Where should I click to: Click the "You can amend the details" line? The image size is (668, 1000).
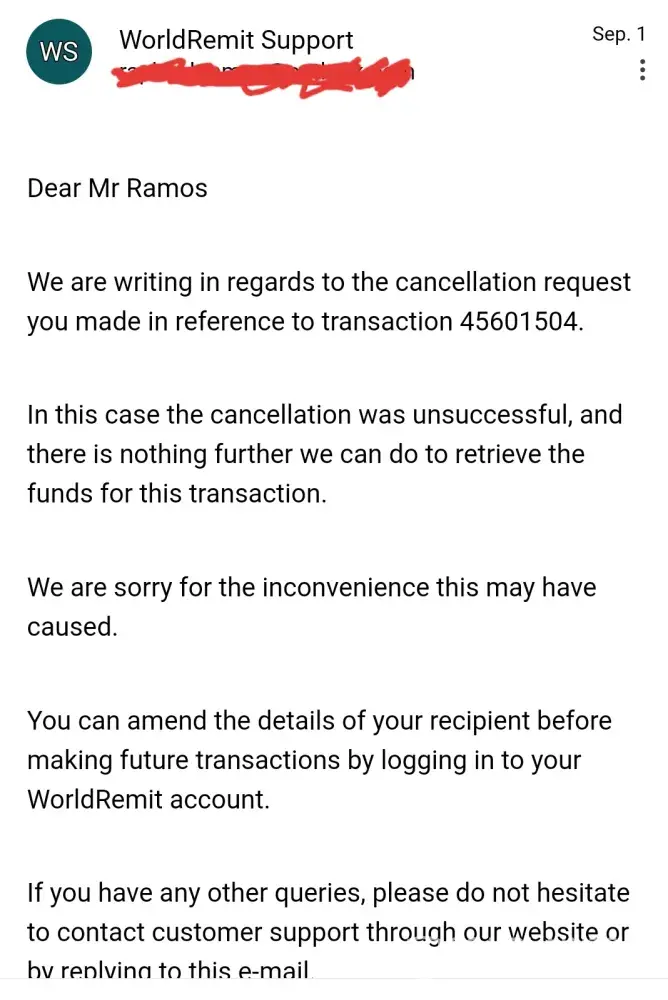click(319, 720)
